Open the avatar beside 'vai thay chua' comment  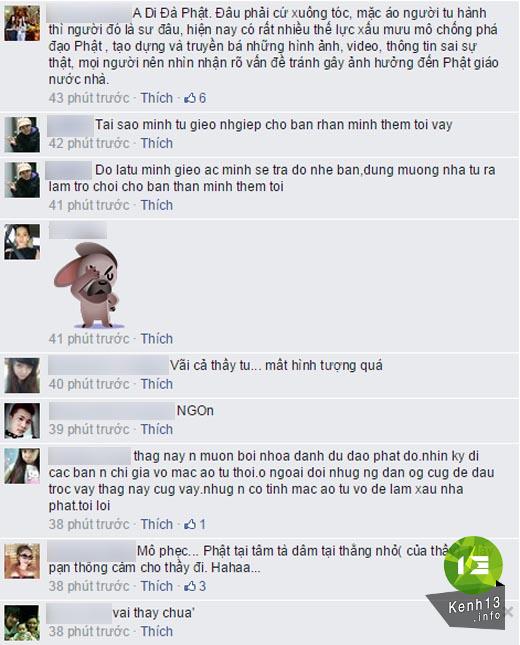click(x=22, y=623)
